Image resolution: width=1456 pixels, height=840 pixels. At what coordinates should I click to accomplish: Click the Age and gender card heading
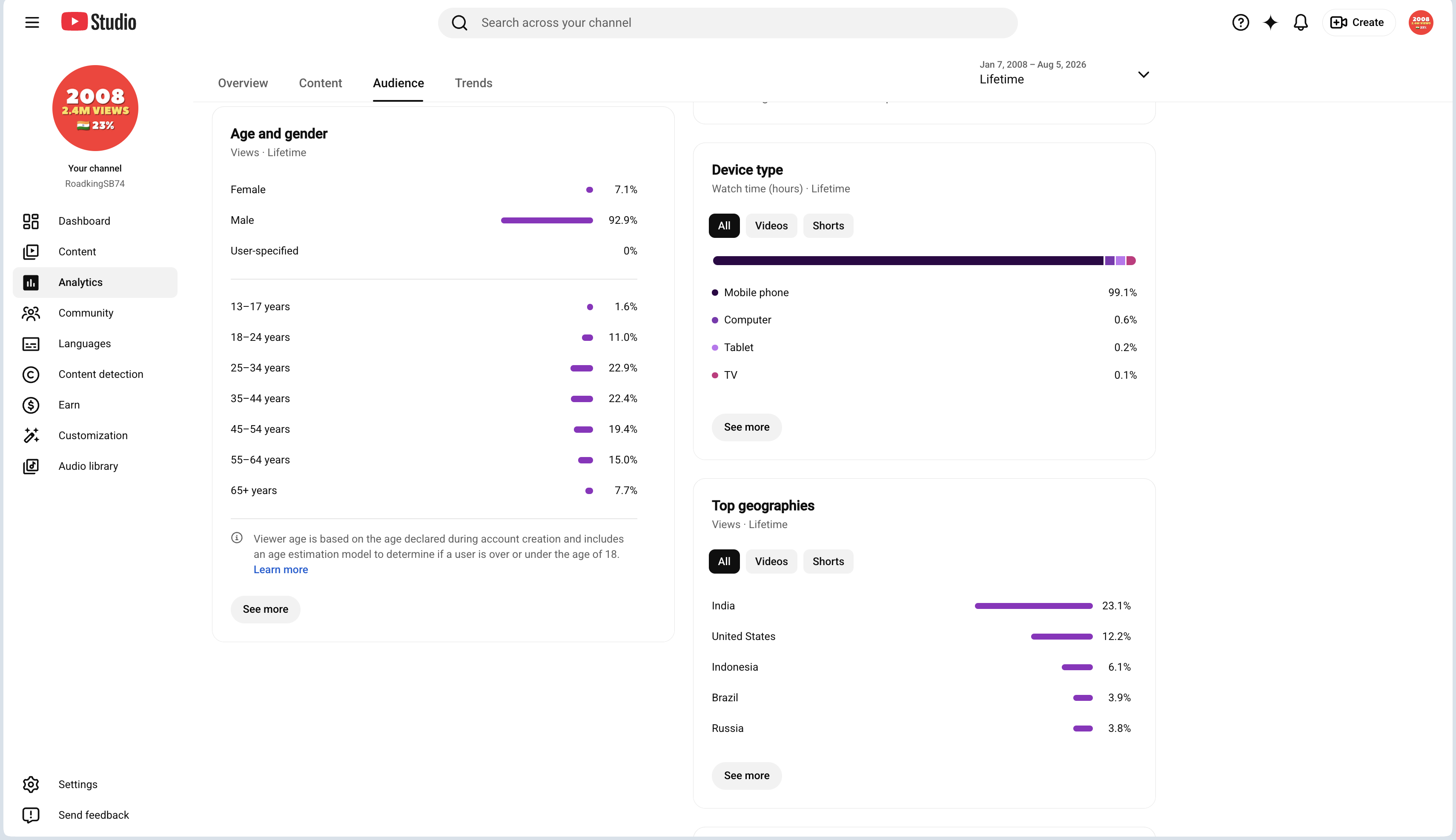pyautogui.click(x=279, y=134)
